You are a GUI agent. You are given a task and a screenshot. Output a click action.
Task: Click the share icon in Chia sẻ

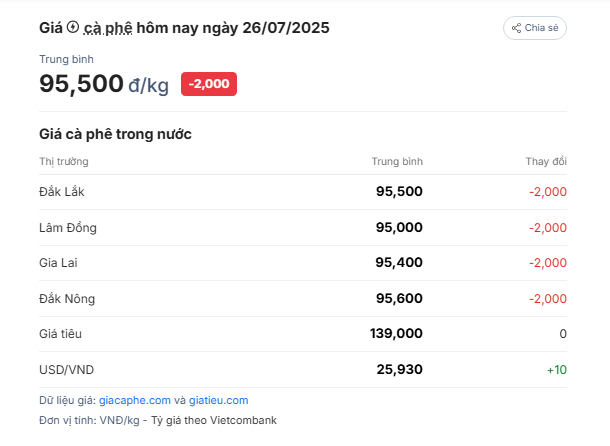coord(516,28)
